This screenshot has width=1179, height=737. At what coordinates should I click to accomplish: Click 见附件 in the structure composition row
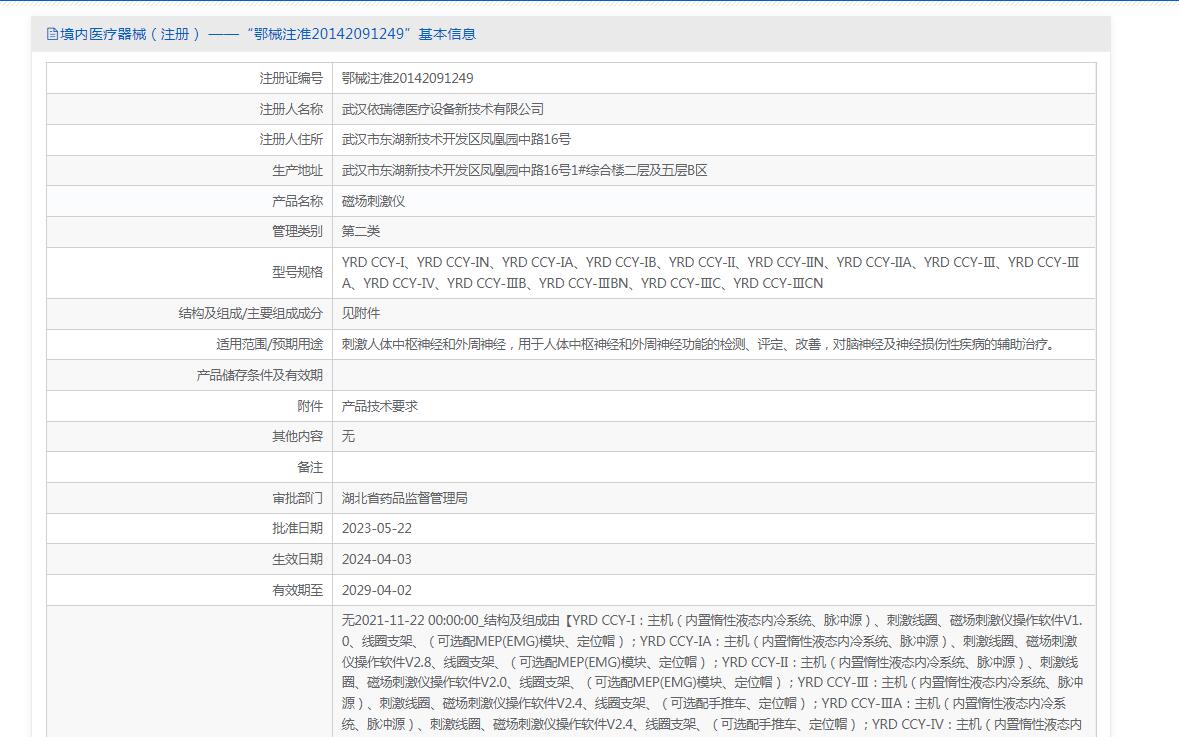click(x=361, y=314)
